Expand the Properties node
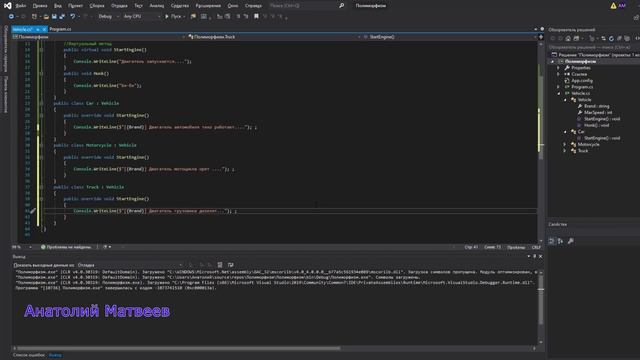This screenshot has height=360, width=640. click(559, 68)
